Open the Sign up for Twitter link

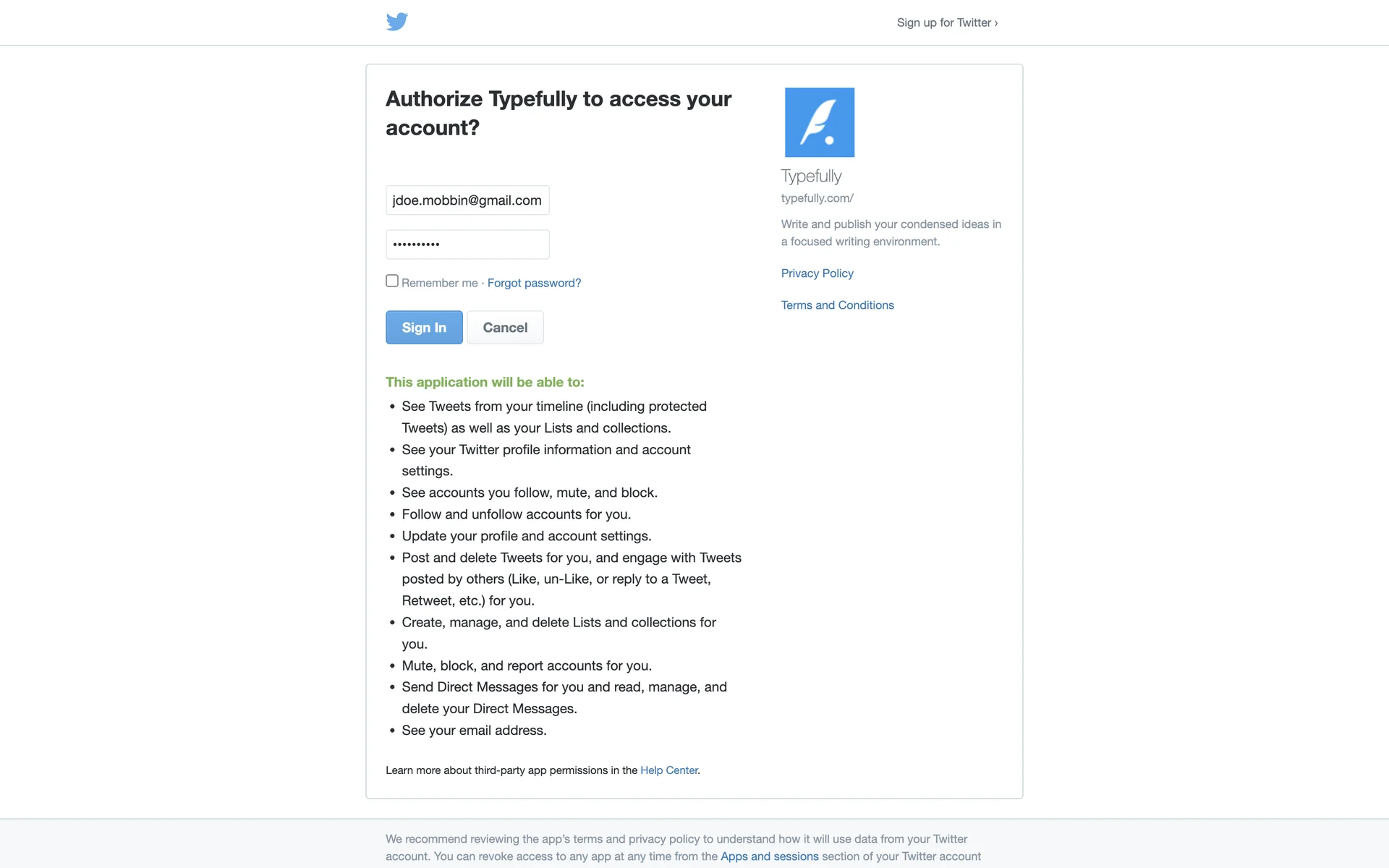(x=946, y=22)
